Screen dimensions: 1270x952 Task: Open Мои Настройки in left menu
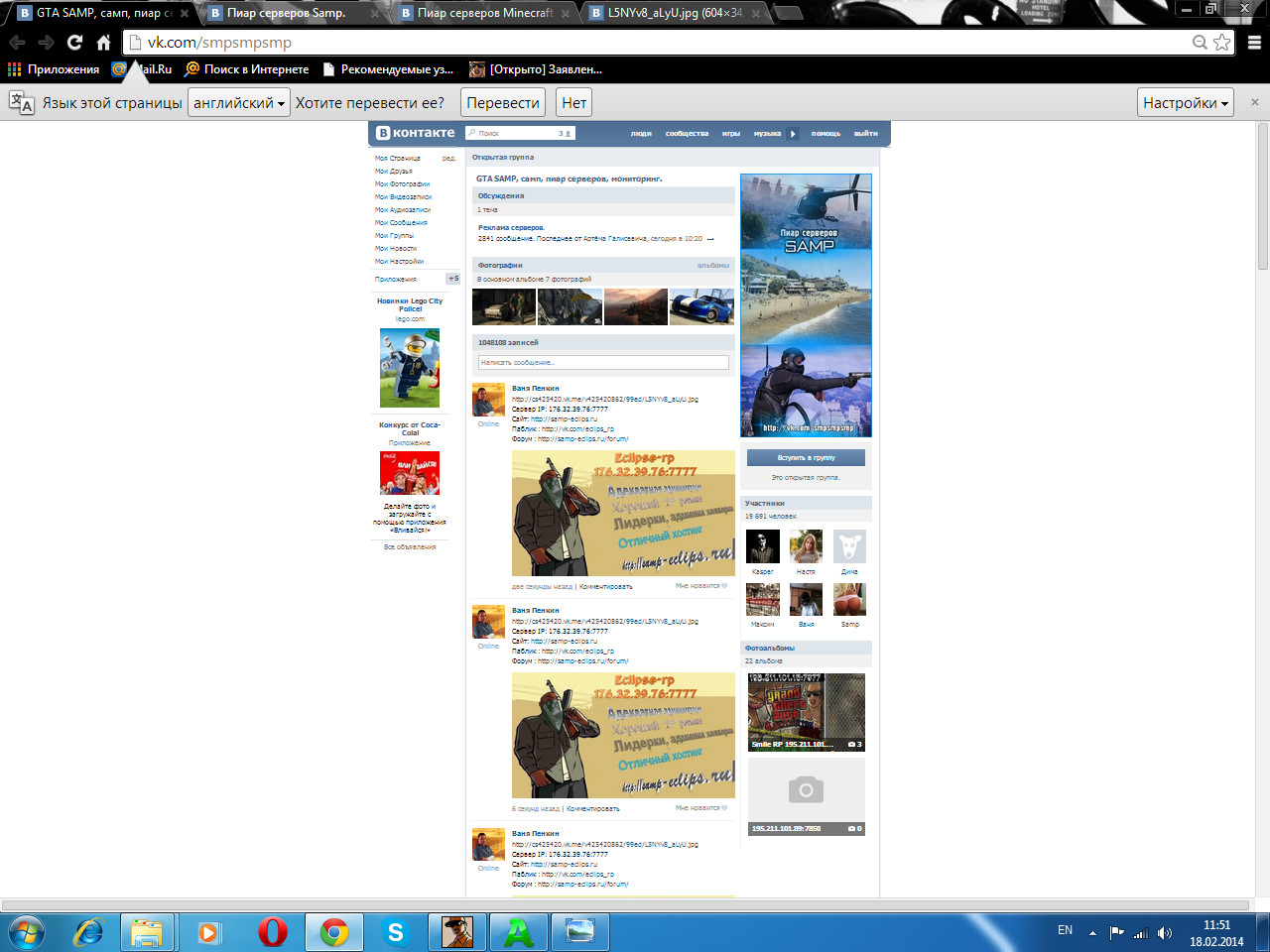399,262
